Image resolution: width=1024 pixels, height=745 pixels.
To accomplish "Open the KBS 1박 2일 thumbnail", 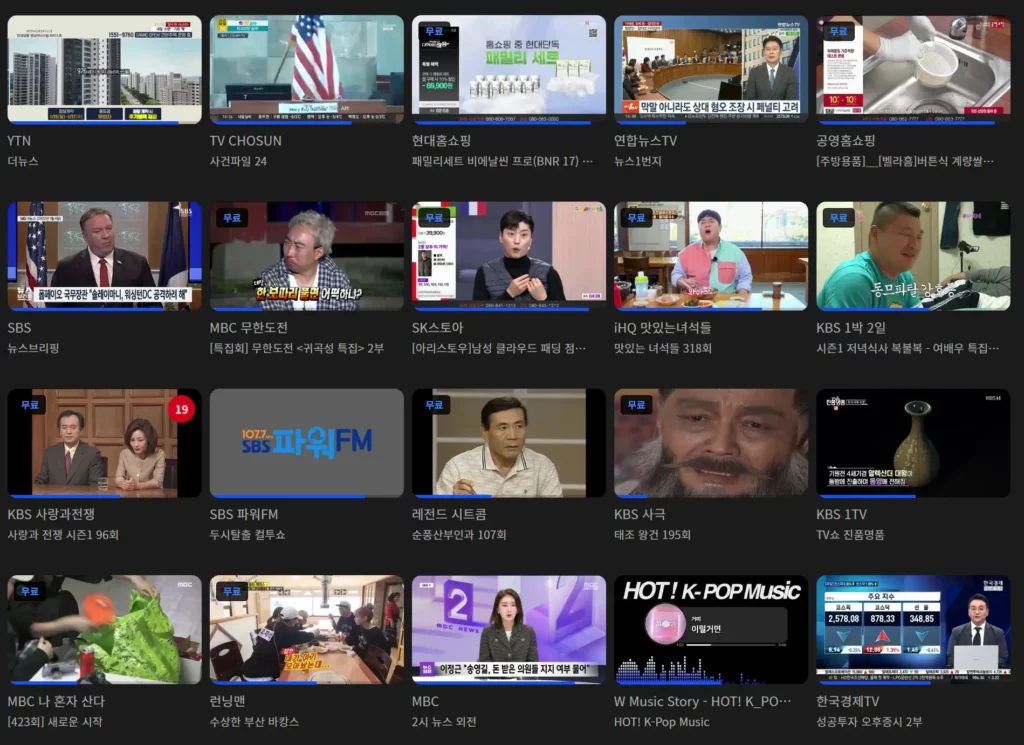I will [913, 256].
